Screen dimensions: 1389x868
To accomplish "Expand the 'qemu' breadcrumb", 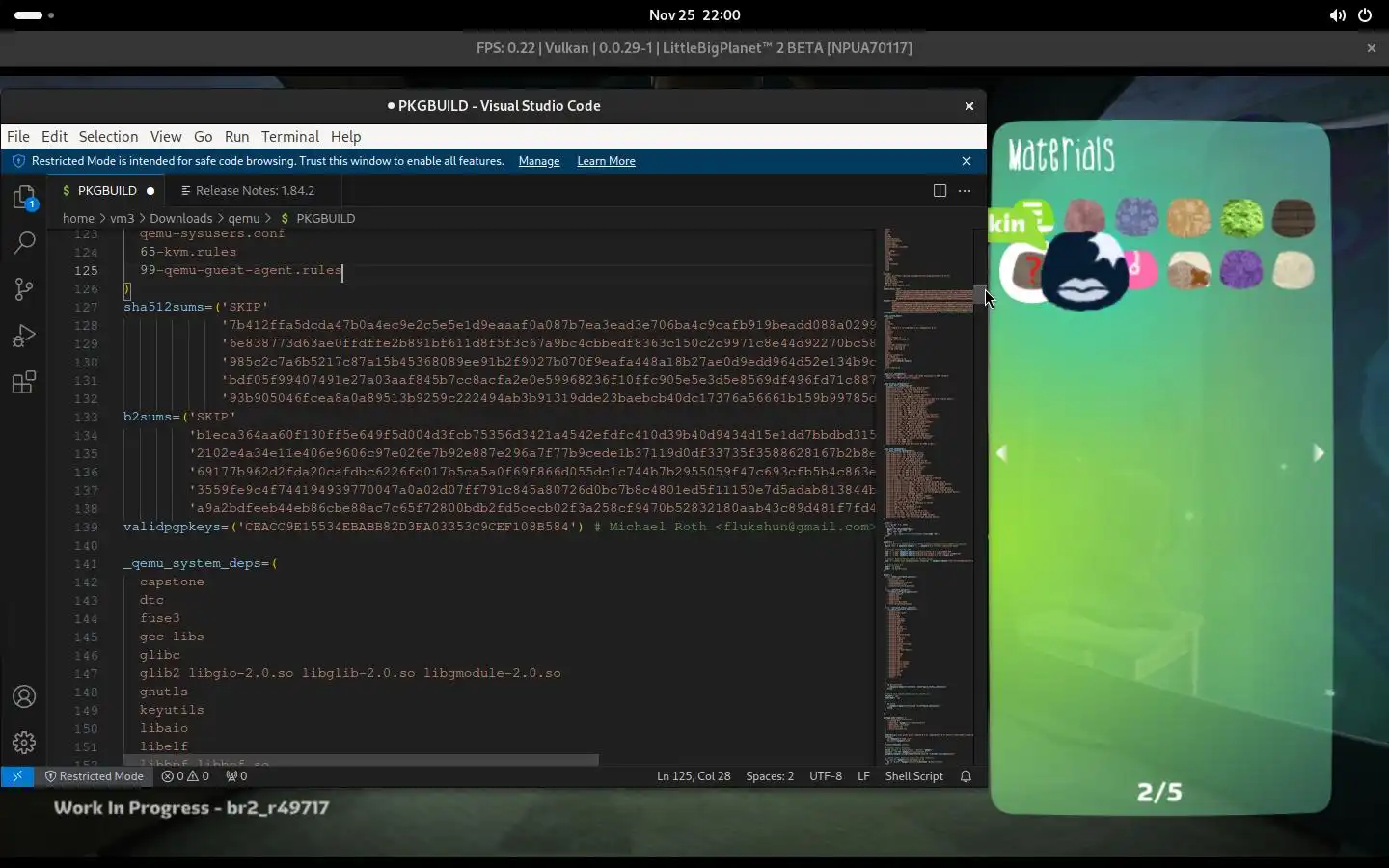I will coord(244,219).
